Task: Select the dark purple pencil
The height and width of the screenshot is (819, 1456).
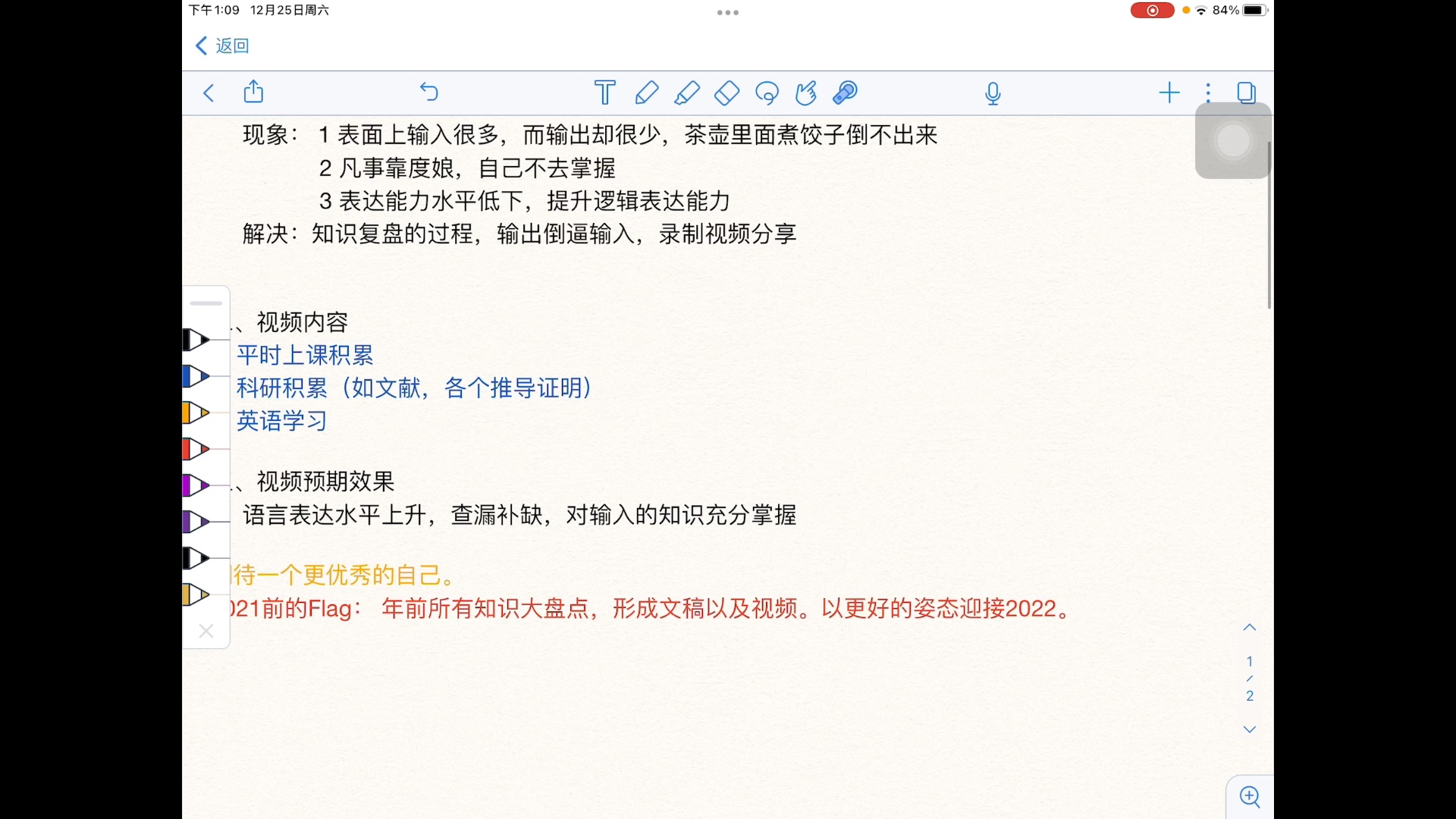Action: (196, 522)
